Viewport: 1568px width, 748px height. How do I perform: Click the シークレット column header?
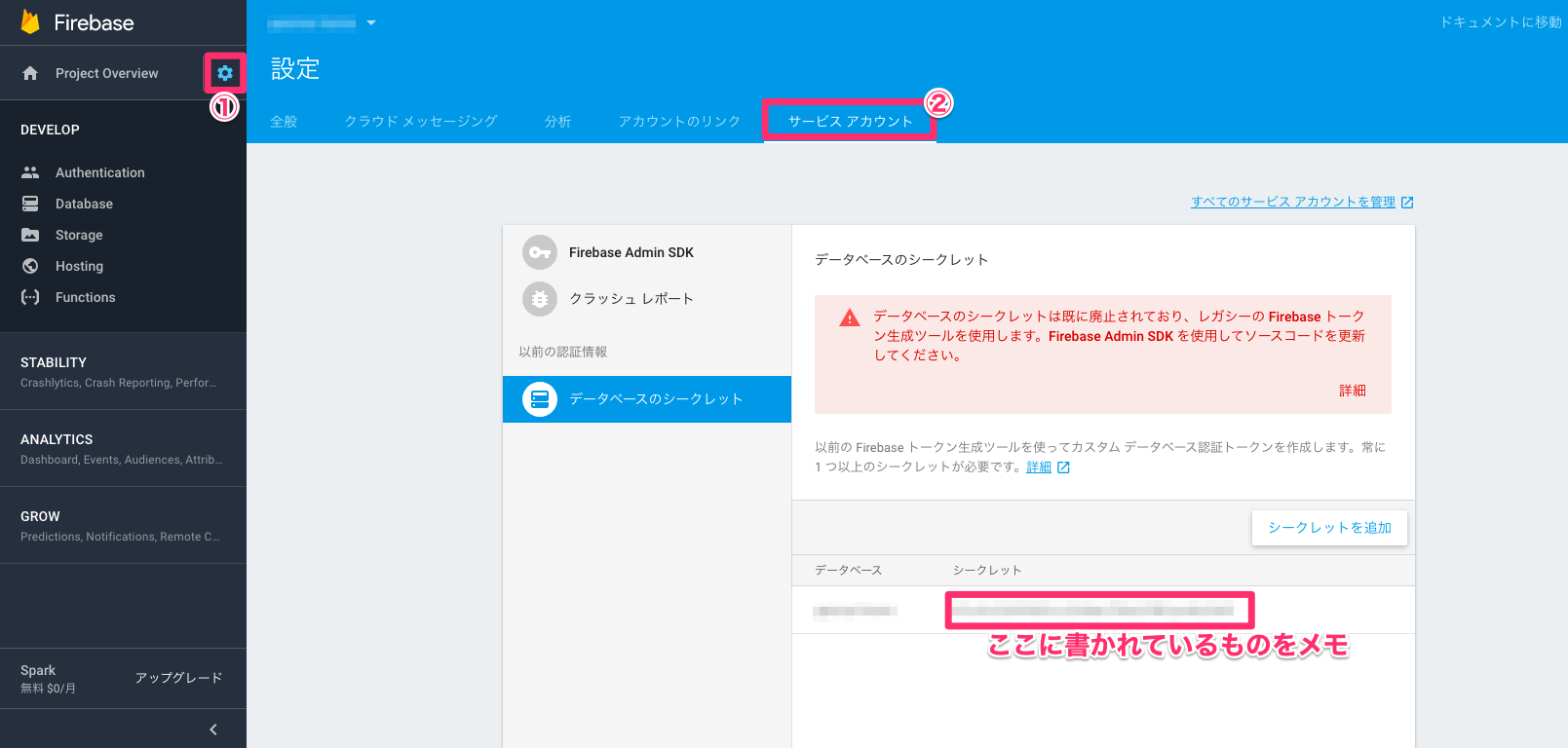pos(987,570)
